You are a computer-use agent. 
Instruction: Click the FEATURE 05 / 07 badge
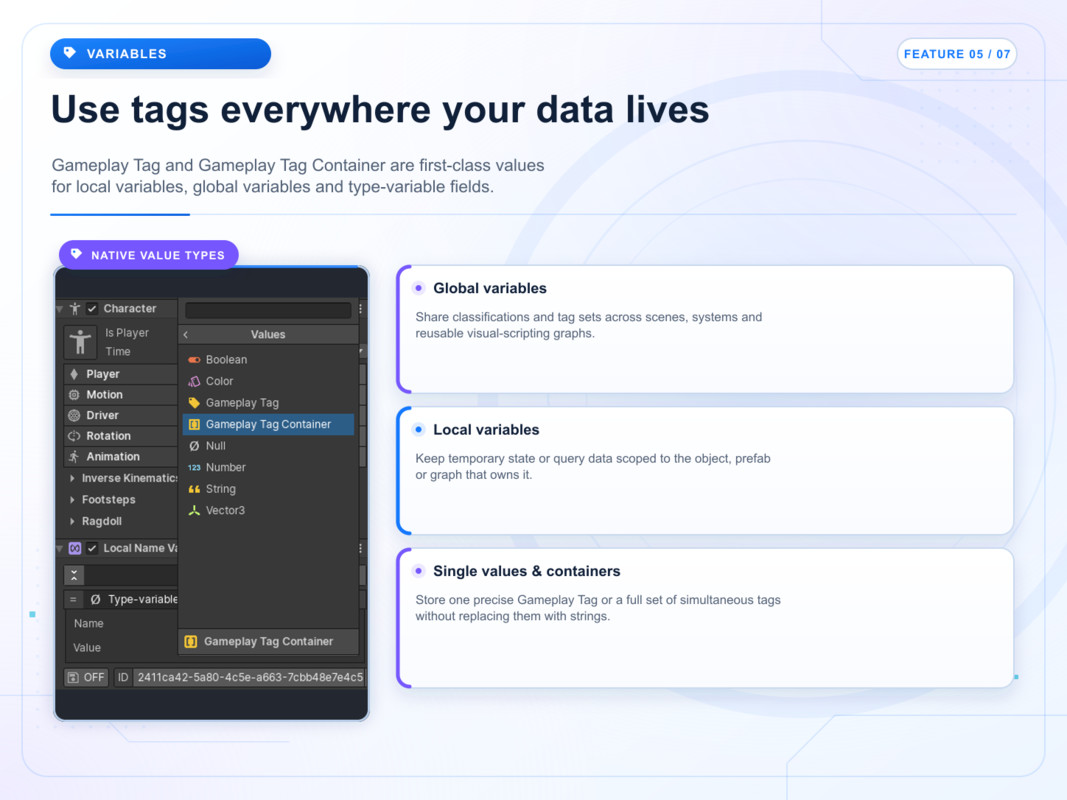957,54
